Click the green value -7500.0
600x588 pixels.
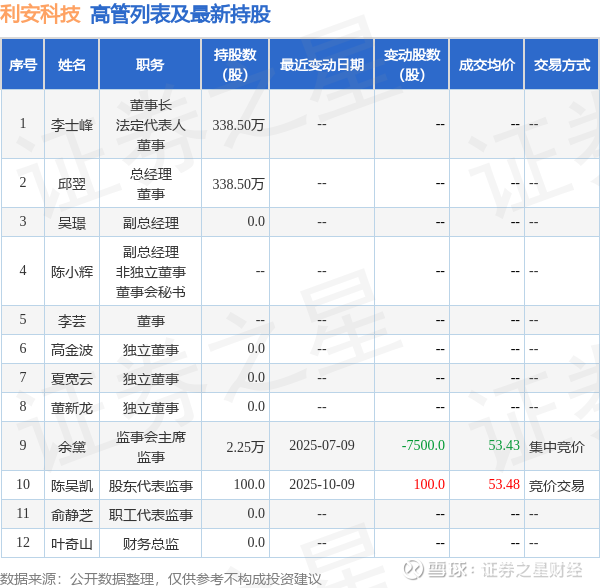point(423,445)
